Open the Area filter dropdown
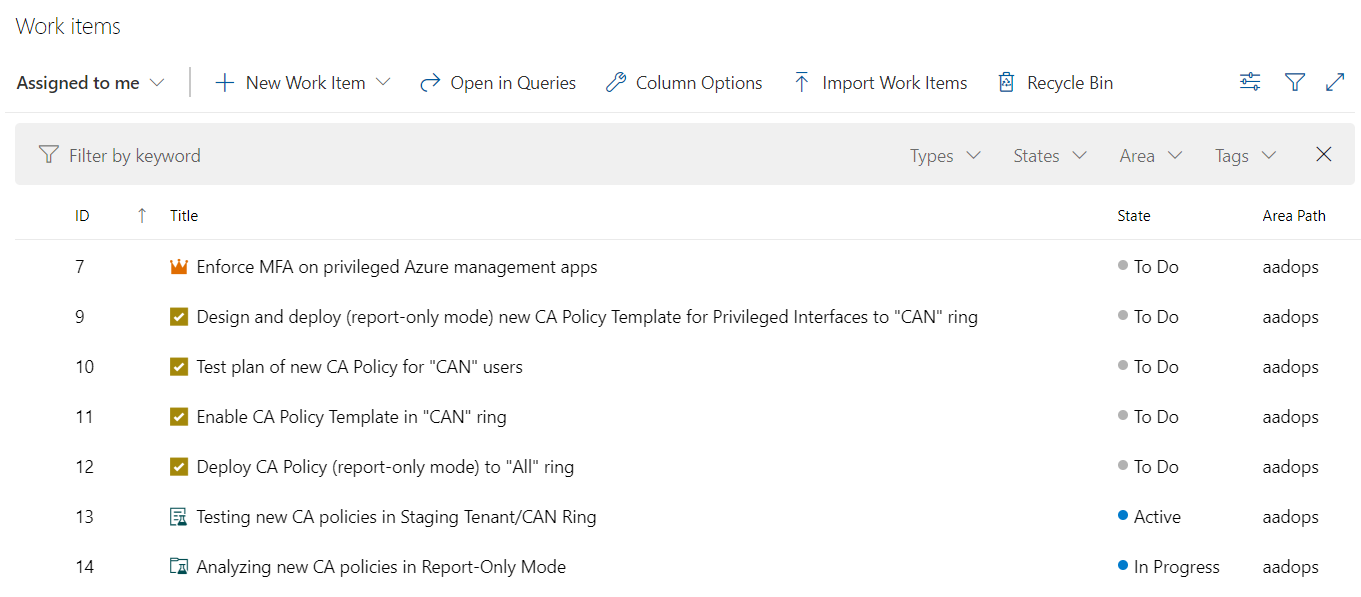This screenshot has height=597, width=1361. click(x=1151, y=156)
